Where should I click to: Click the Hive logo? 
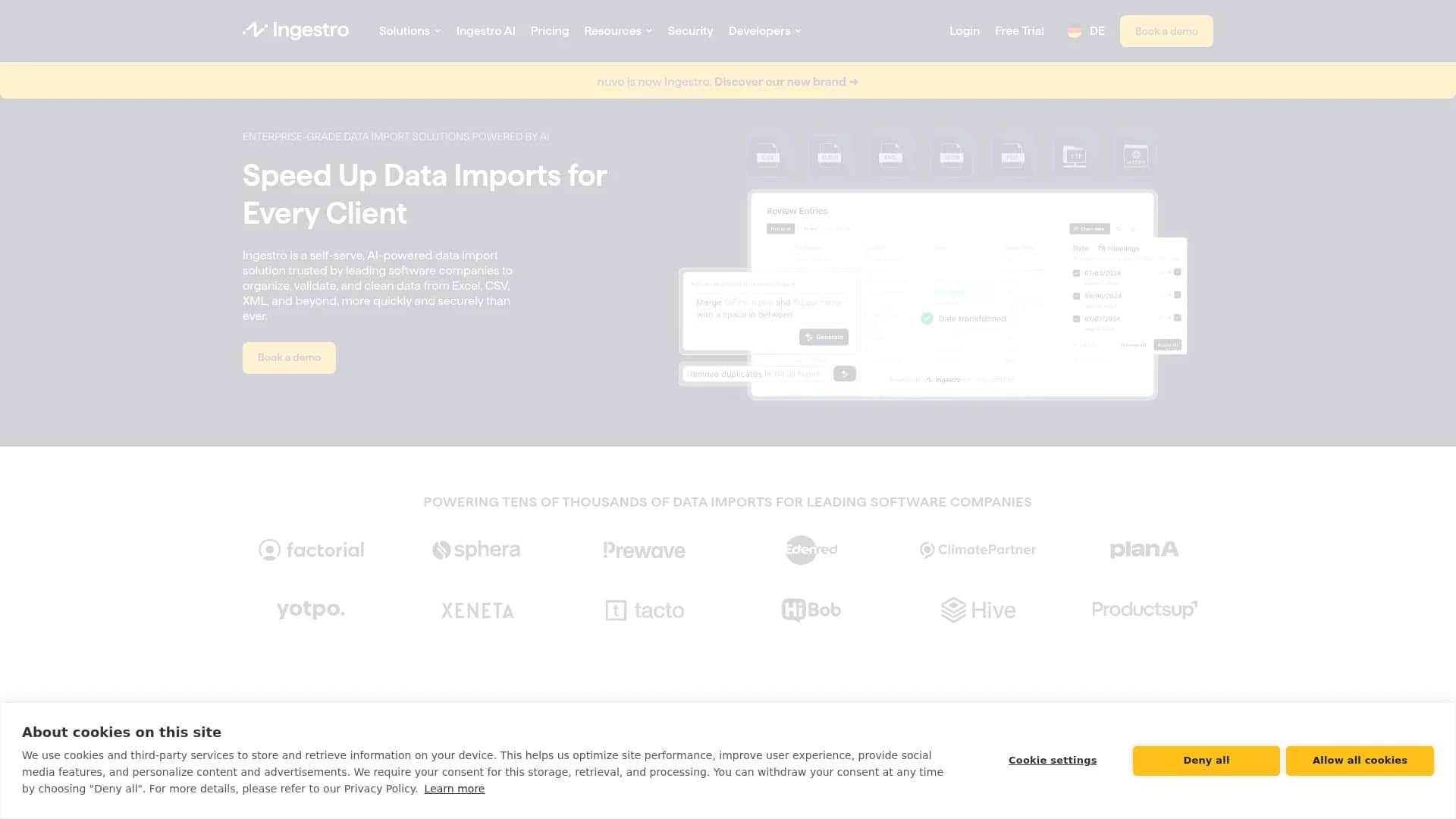[x=978, y=610]
